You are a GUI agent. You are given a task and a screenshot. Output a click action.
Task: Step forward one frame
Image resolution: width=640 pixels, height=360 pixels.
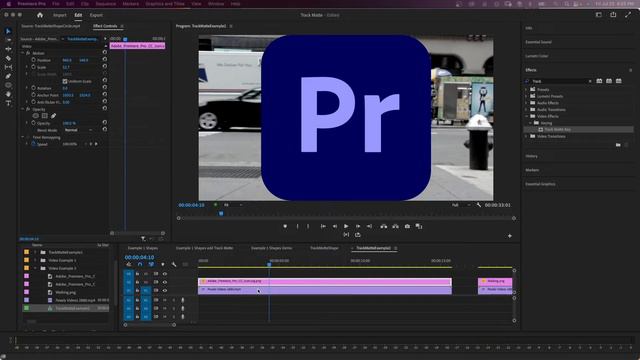click(358, 226)
